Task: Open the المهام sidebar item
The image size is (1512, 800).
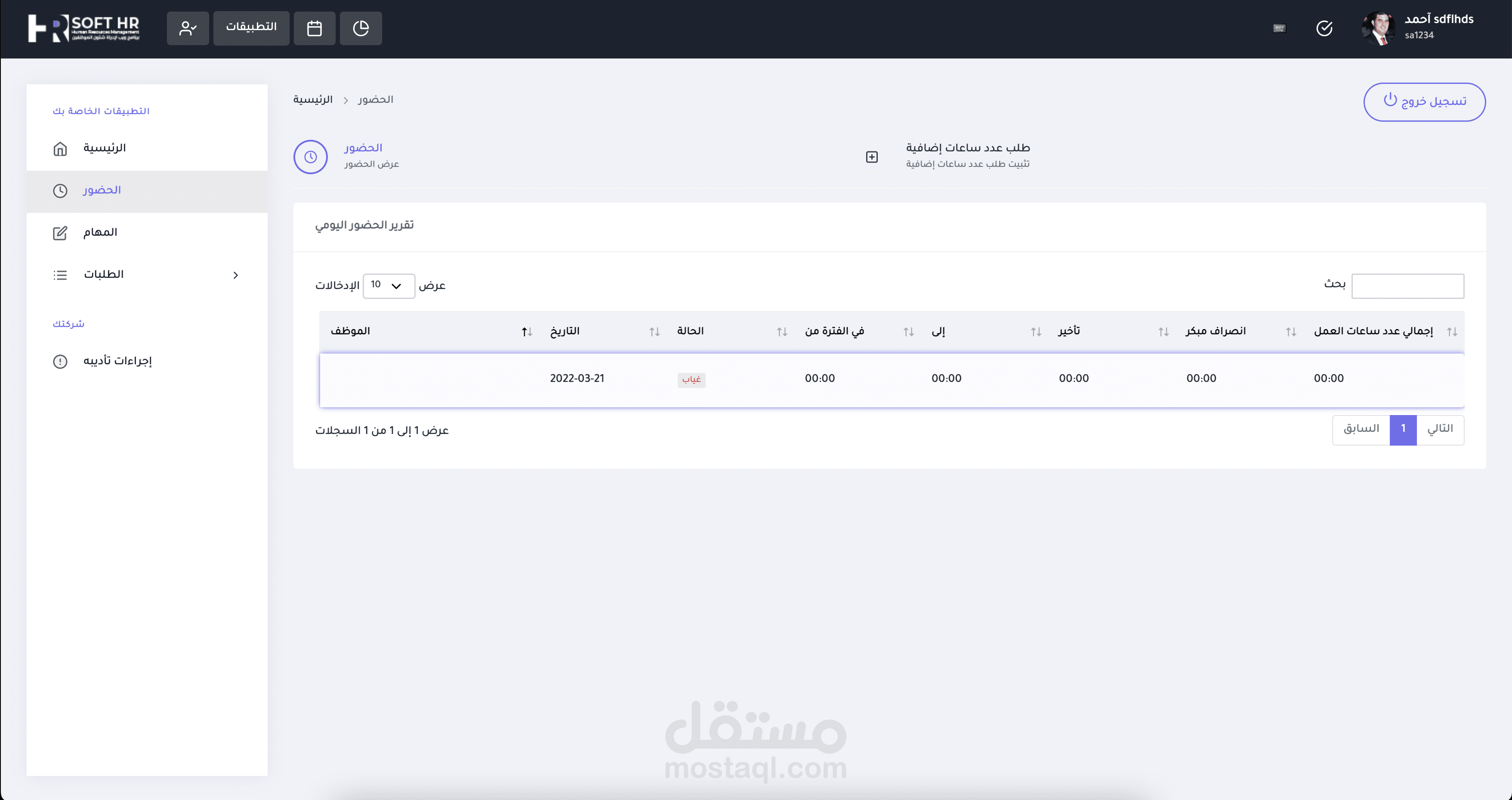Action: point(100,233)
